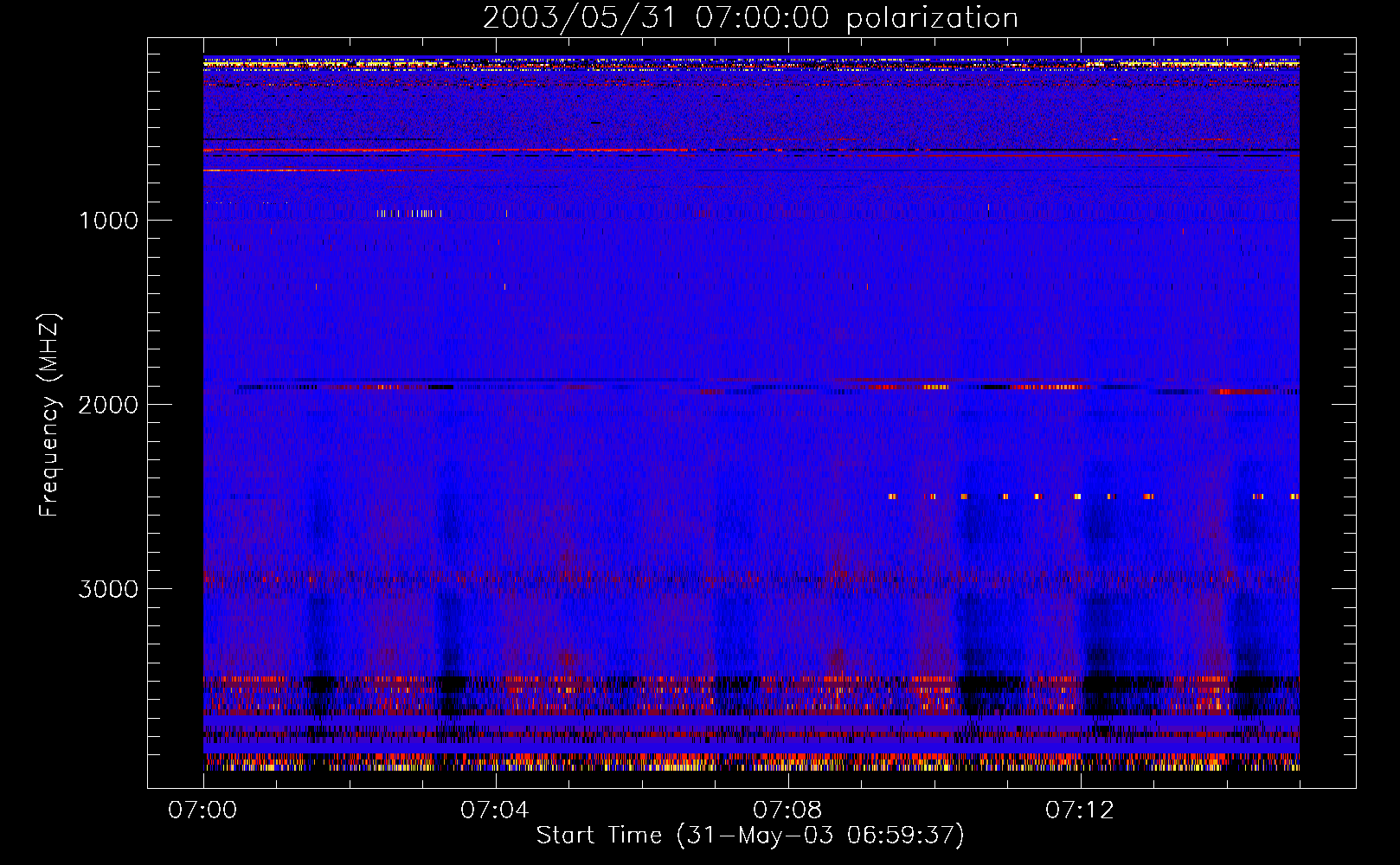The image size is (1400, 865).
Task: Click the "Start Time (31-May-03 06:59:37)" label
Action: coord(750,836)
